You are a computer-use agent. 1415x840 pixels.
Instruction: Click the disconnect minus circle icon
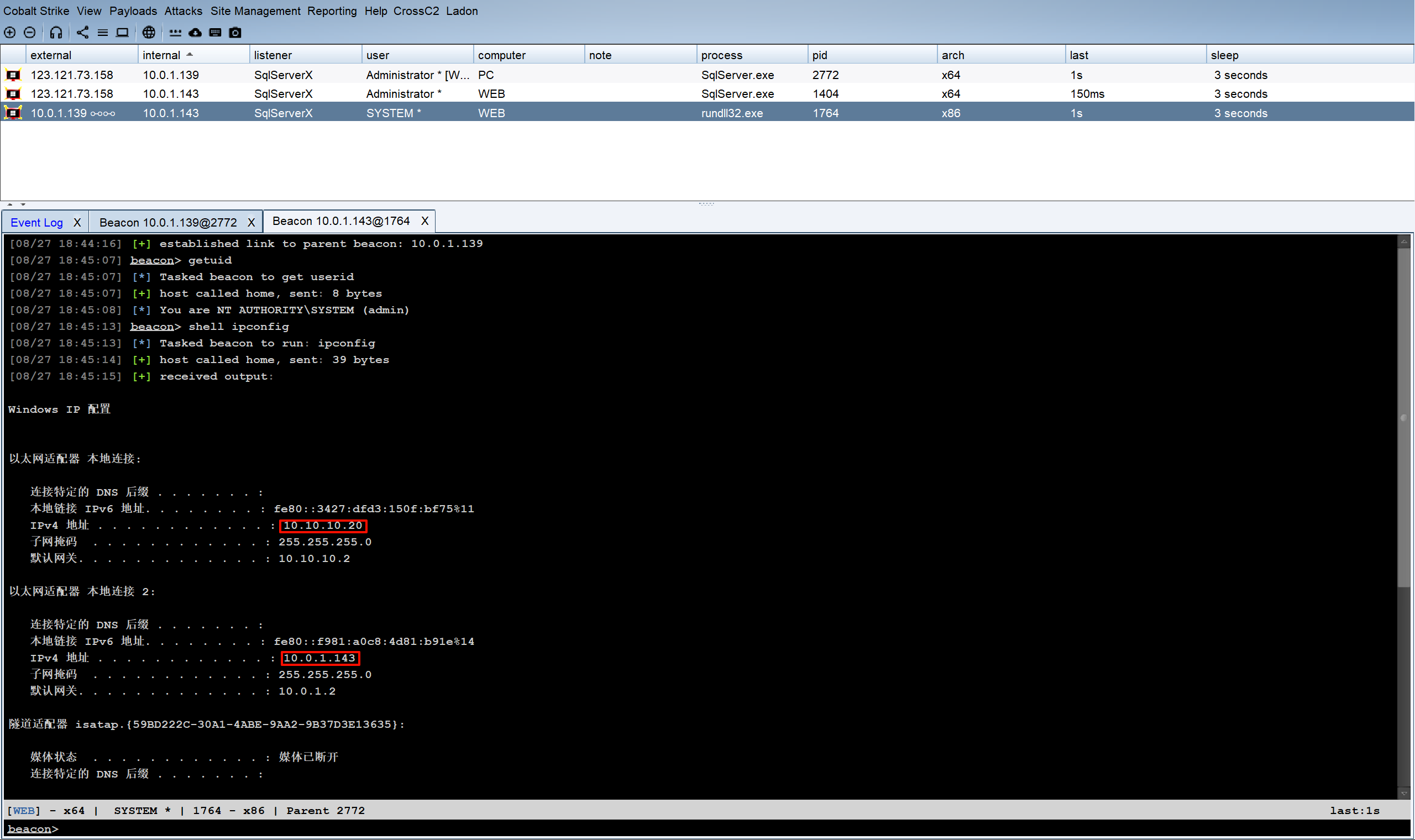[30, 33]
